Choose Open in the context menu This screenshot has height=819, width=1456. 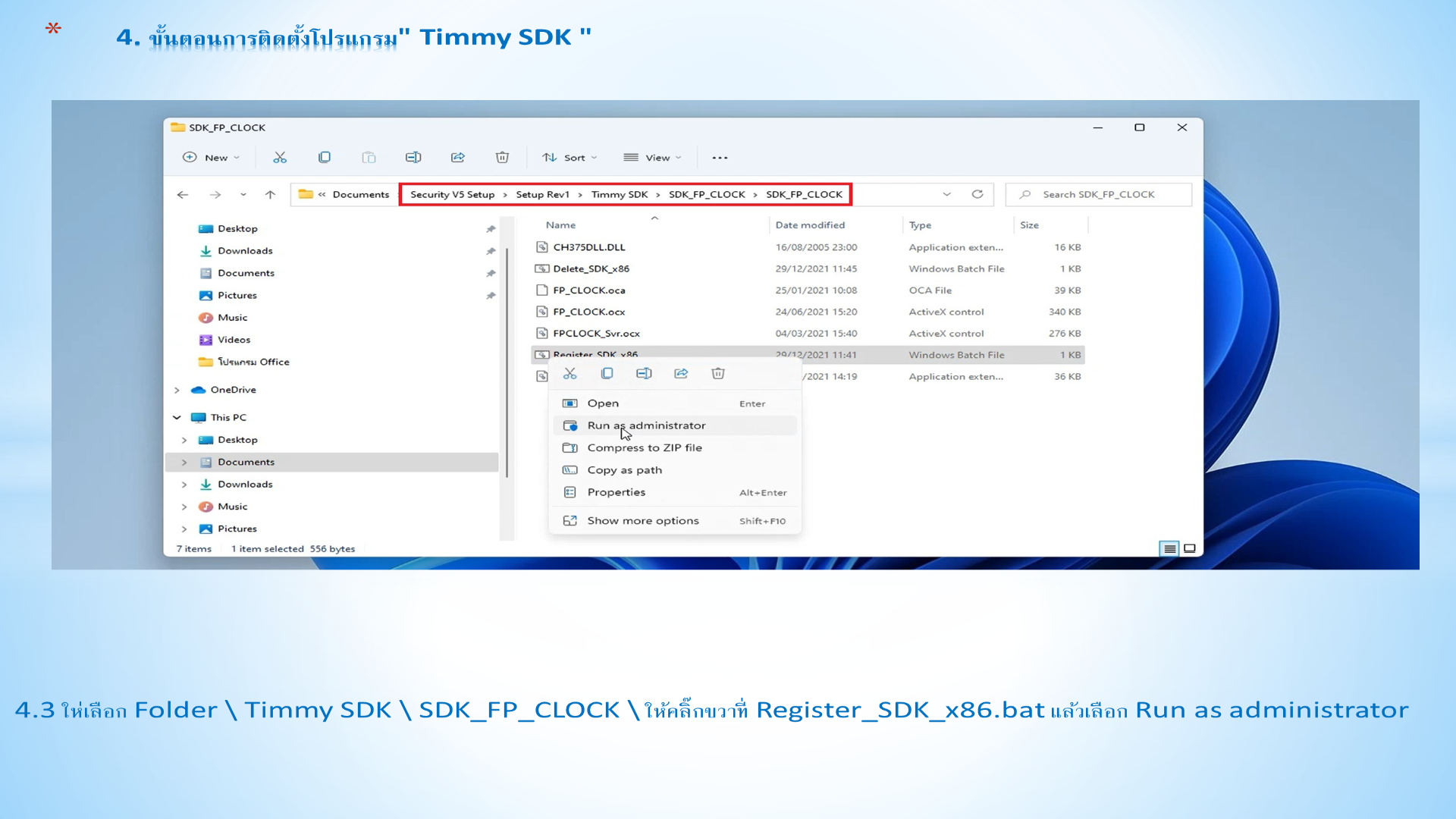pyautogui.click(x=675, y=403)
